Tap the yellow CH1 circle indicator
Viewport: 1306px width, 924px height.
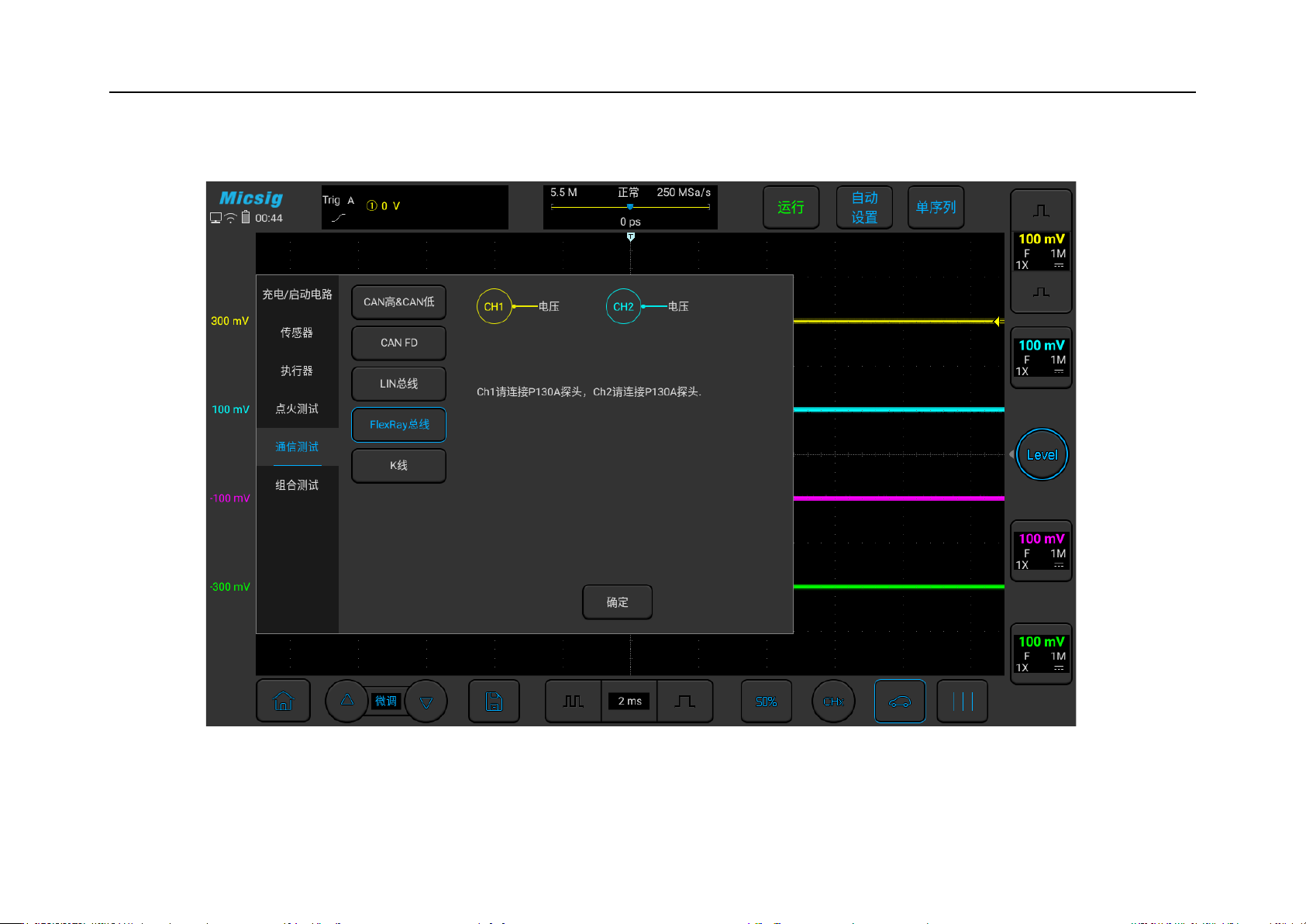(x=494, y=306)
